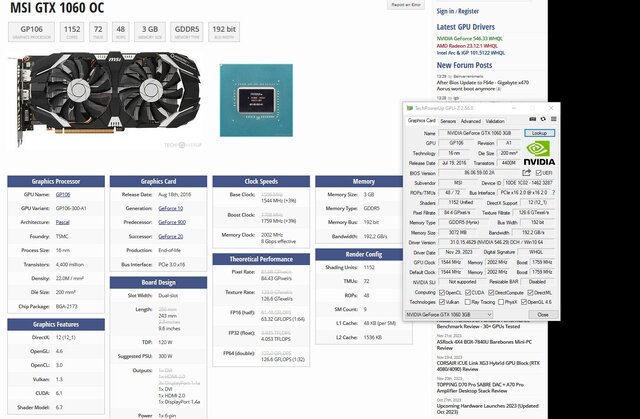Toggle the Ray Tracing checkbox
This screenshot has width=640, height=419.
point(470,301)
